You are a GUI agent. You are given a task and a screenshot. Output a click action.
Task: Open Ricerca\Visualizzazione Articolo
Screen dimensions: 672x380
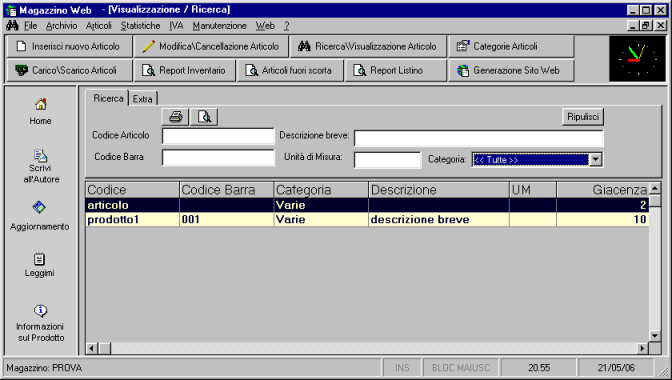pyautogui.click(x=368, y=46)
